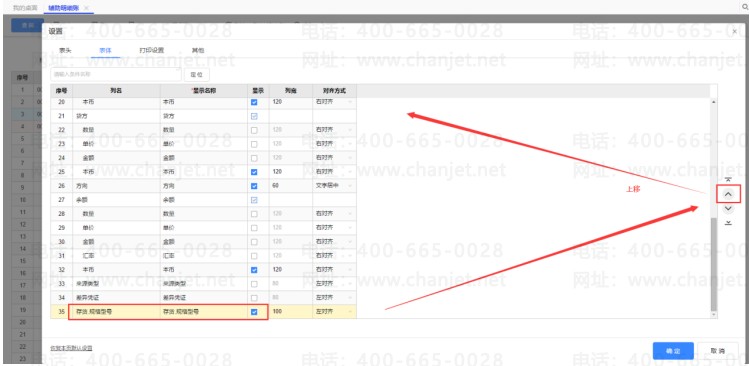The width and height of the screenshot is (749, 366).
Task: Select the 表体 tab
Action: (105, 50)
